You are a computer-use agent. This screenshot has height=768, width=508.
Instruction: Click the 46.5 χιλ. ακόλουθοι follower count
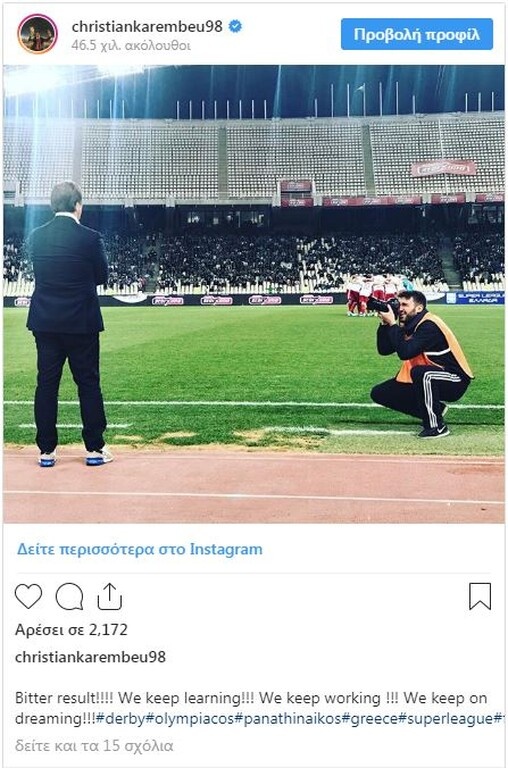[131, 46]
